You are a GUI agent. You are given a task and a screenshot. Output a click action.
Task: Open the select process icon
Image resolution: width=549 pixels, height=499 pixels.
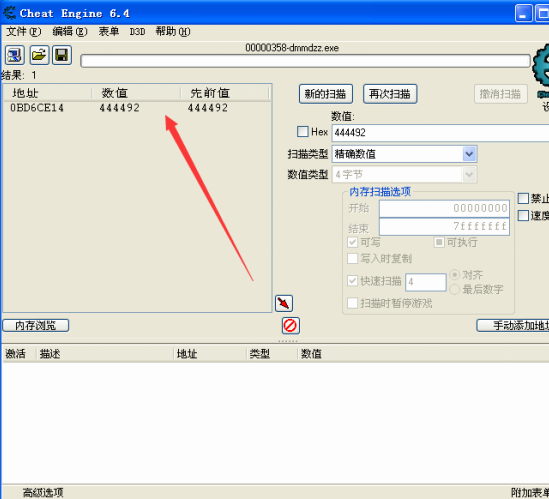point(14,55)
